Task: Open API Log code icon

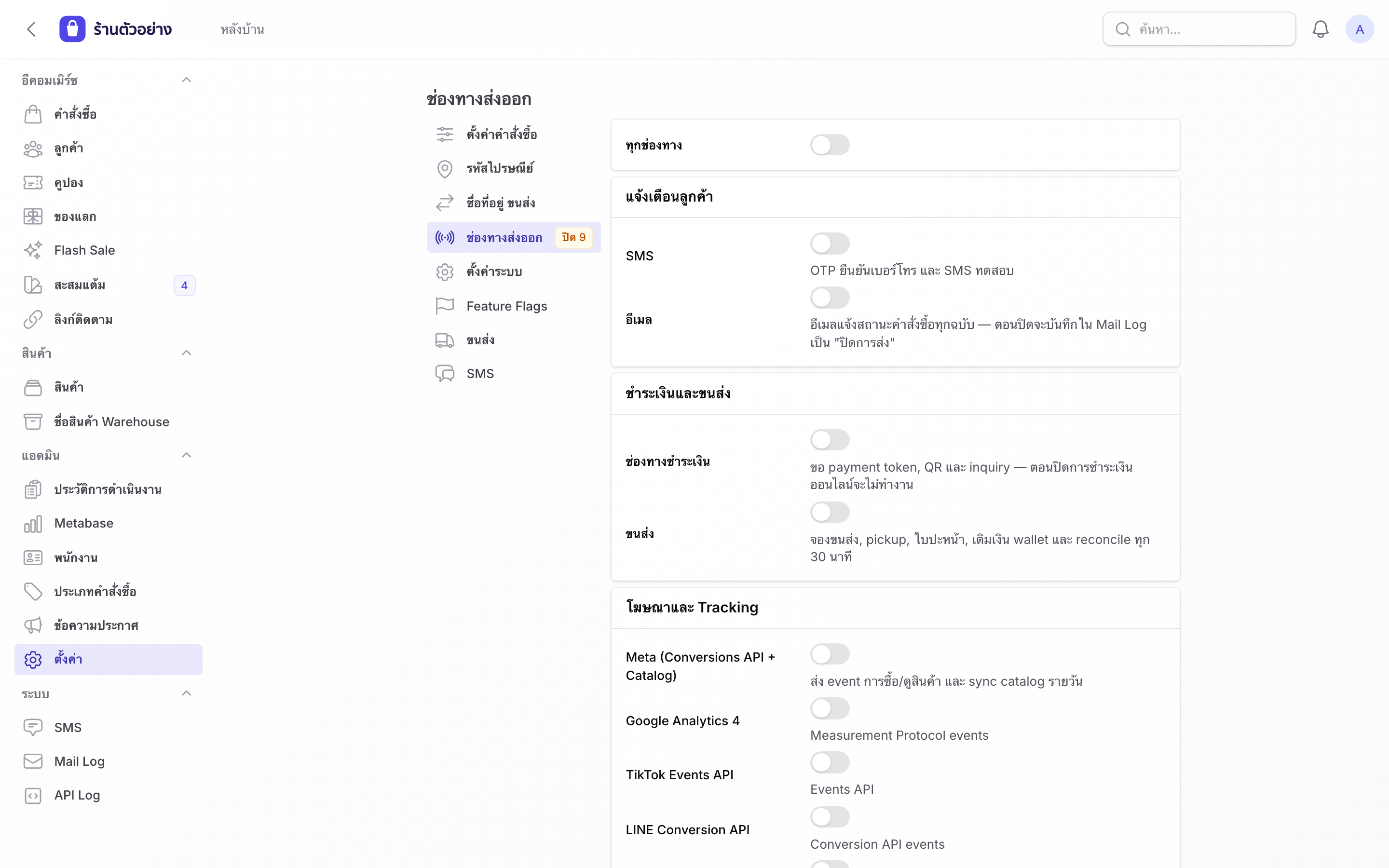Action: [33, 796]
